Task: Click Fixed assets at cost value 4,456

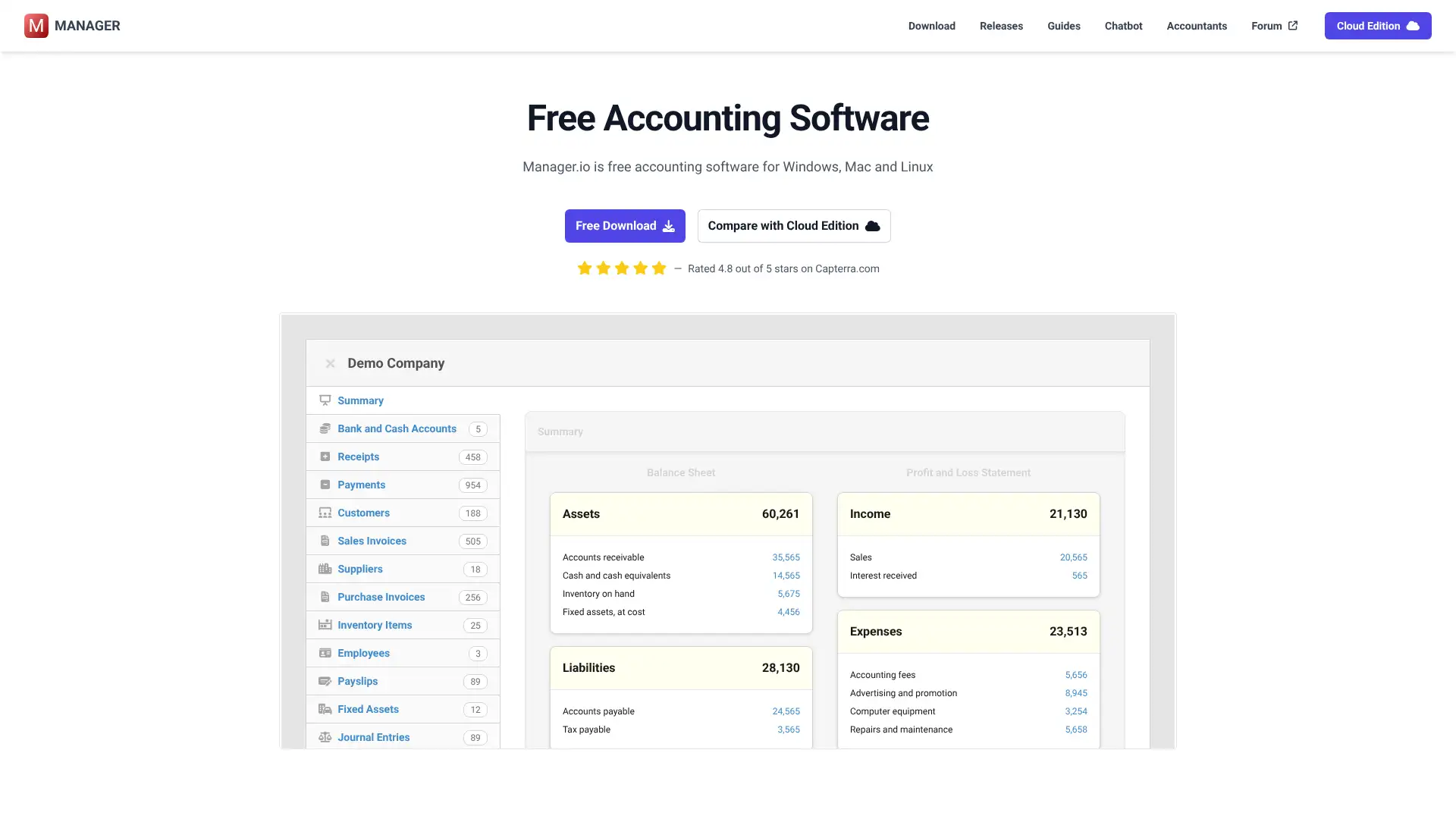Action: coord(789,612)
